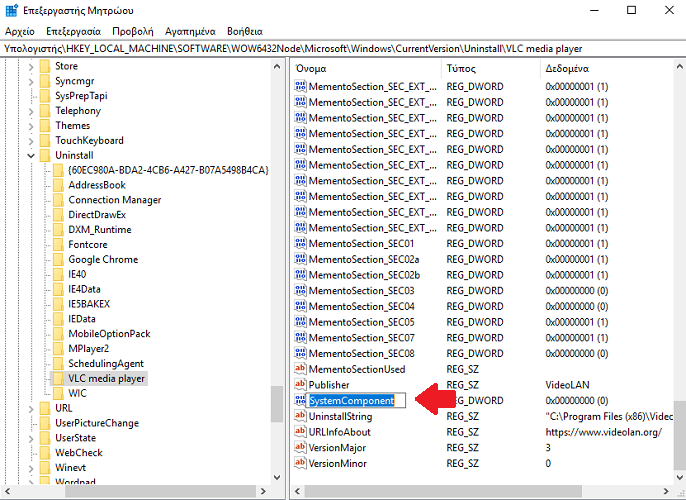This screenshot has height=500, width=686.
Task: Select the MementoSection_SEC07 value name
Action: point(361,338)
